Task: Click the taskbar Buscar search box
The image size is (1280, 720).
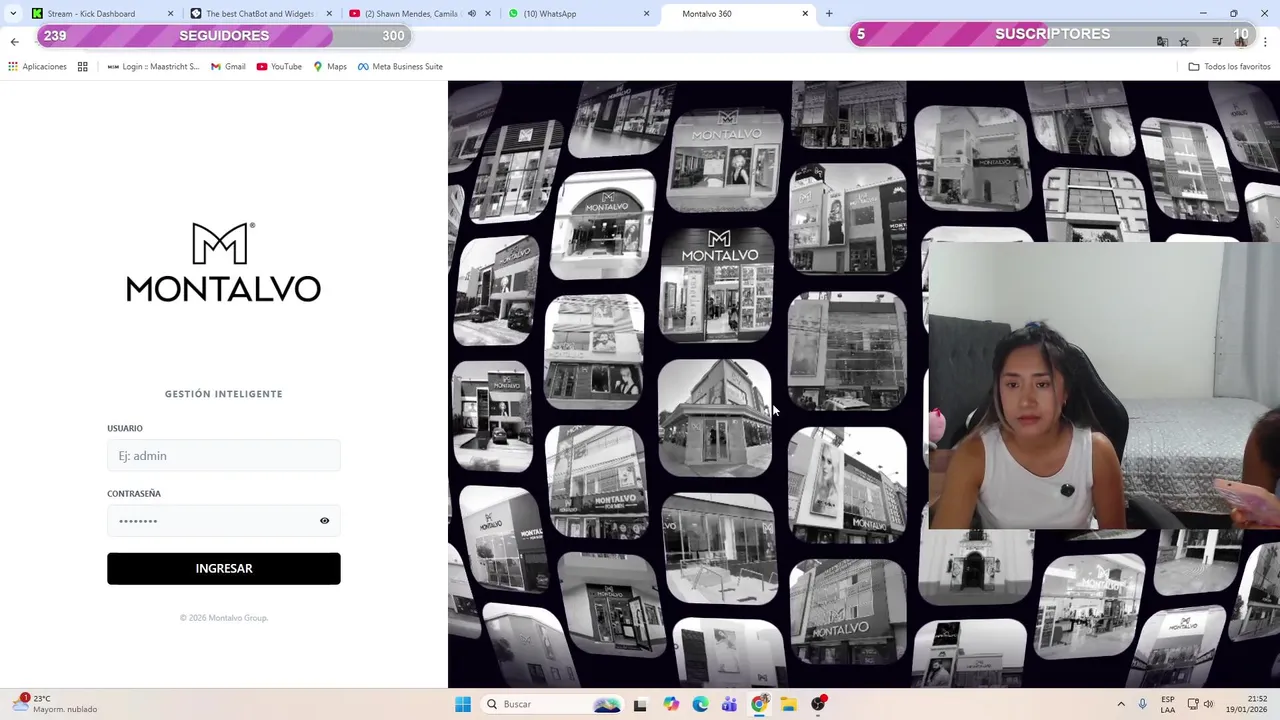Action: click(x=553, y=704)
